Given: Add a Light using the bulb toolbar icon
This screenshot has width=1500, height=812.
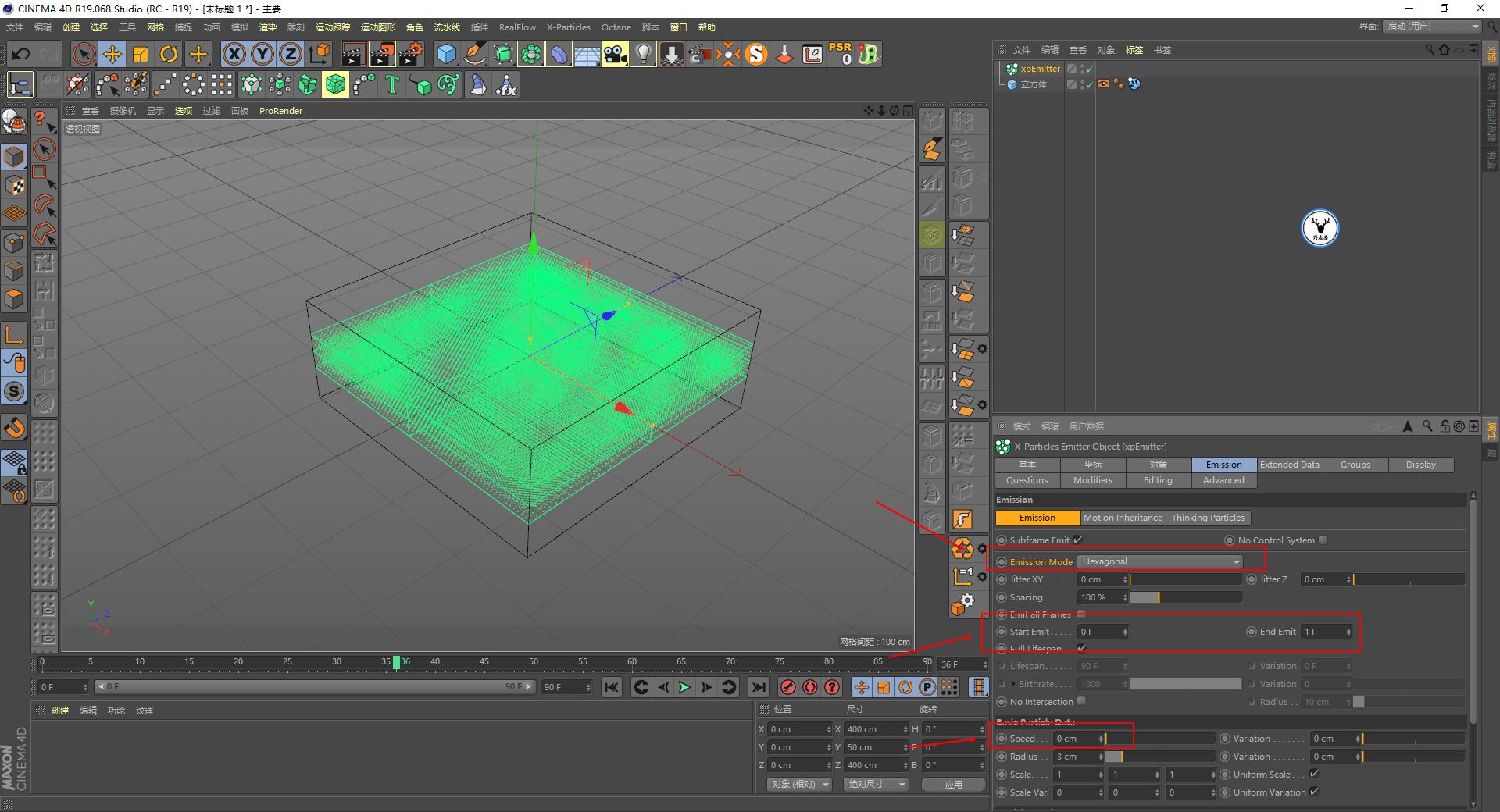Looking at the screenshot, I should click(641, 53).
